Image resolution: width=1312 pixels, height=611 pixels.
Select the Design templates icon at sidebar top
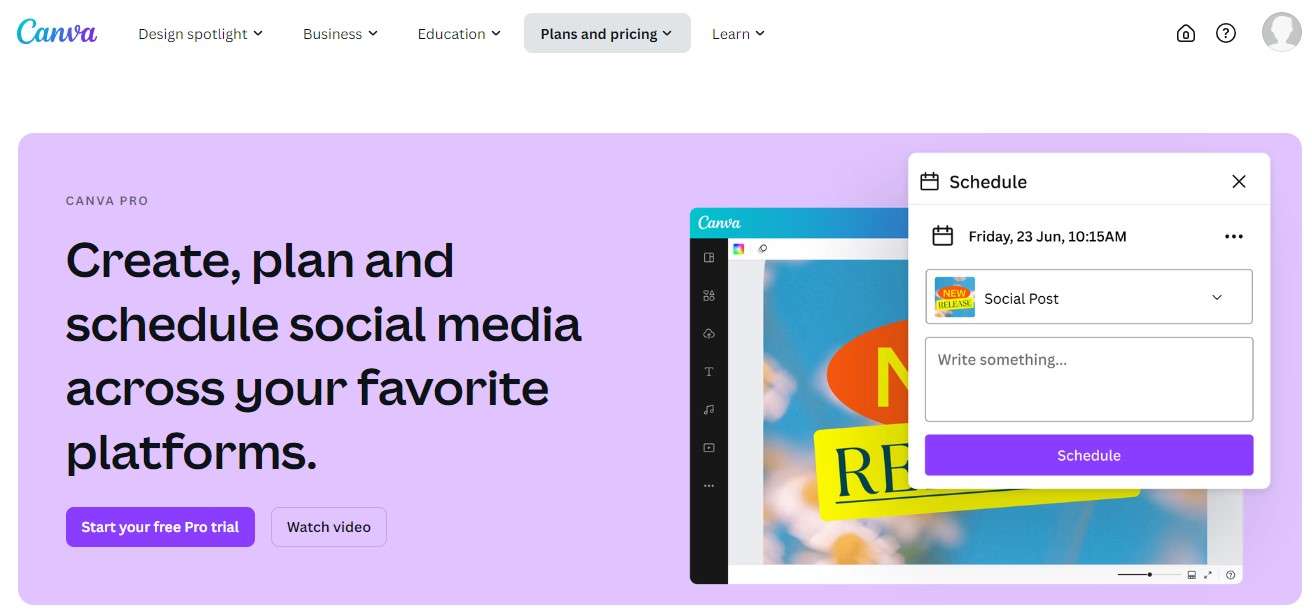coord(708,256)
